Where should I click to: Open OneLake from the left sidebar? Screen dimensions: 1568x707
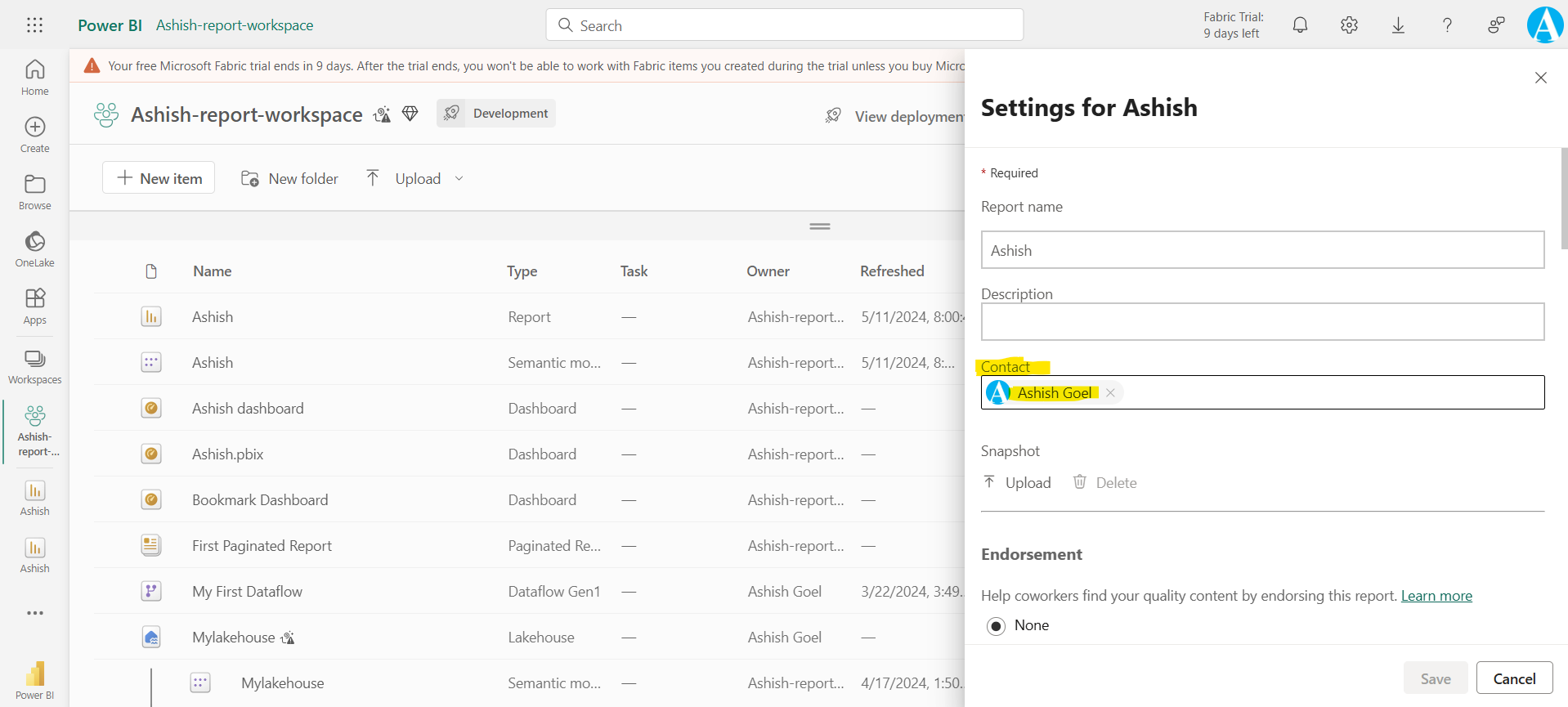pos(34,248)
